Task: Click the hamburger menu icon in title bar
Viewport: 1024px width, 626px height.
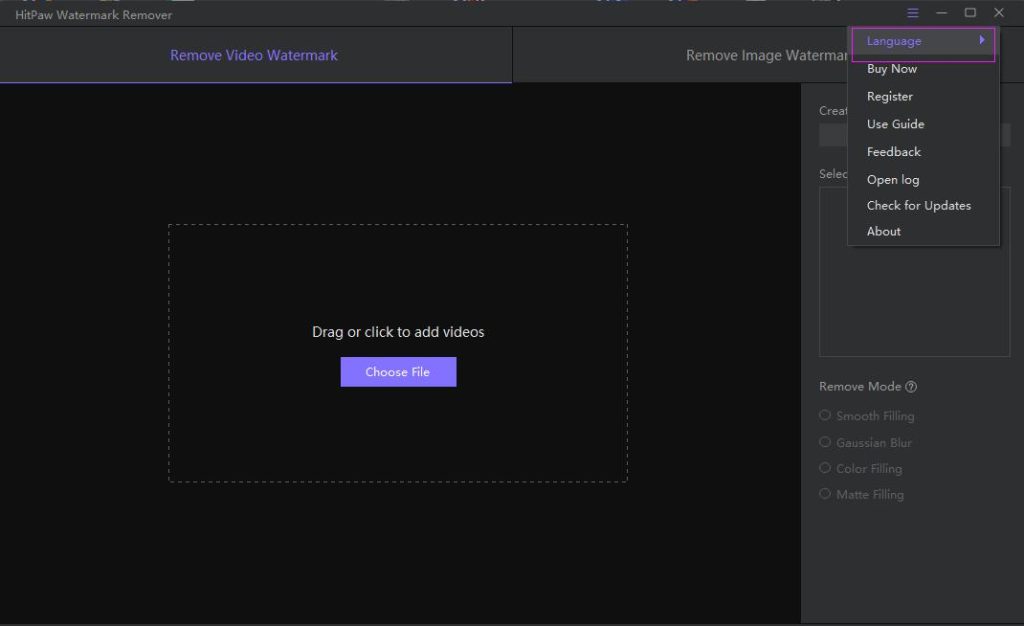Action: pos(913,13)
